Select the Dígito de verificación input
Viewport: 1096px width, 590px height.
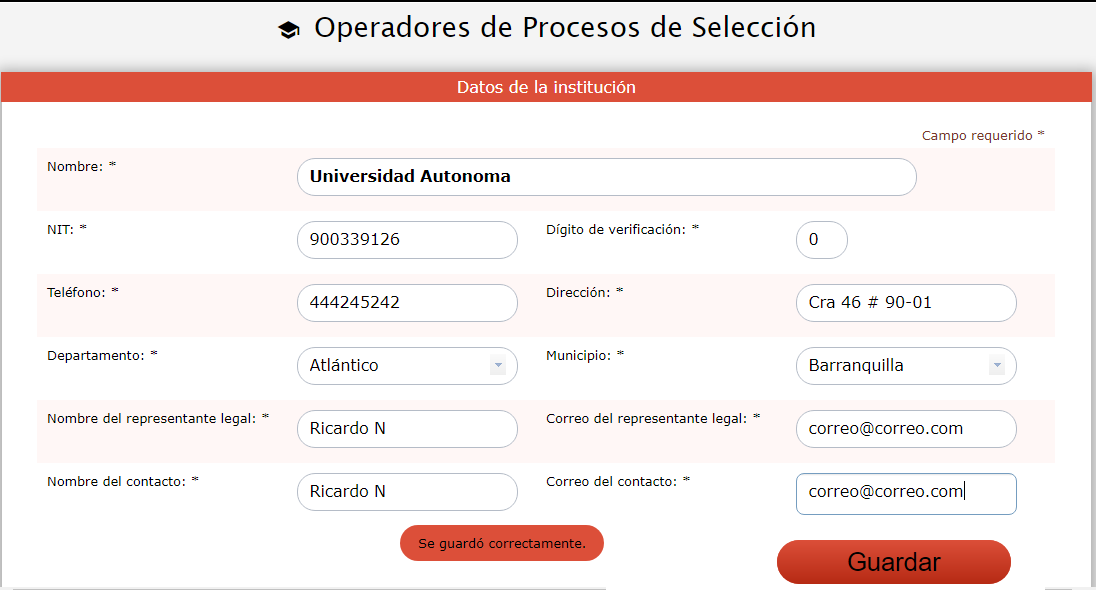821,240
